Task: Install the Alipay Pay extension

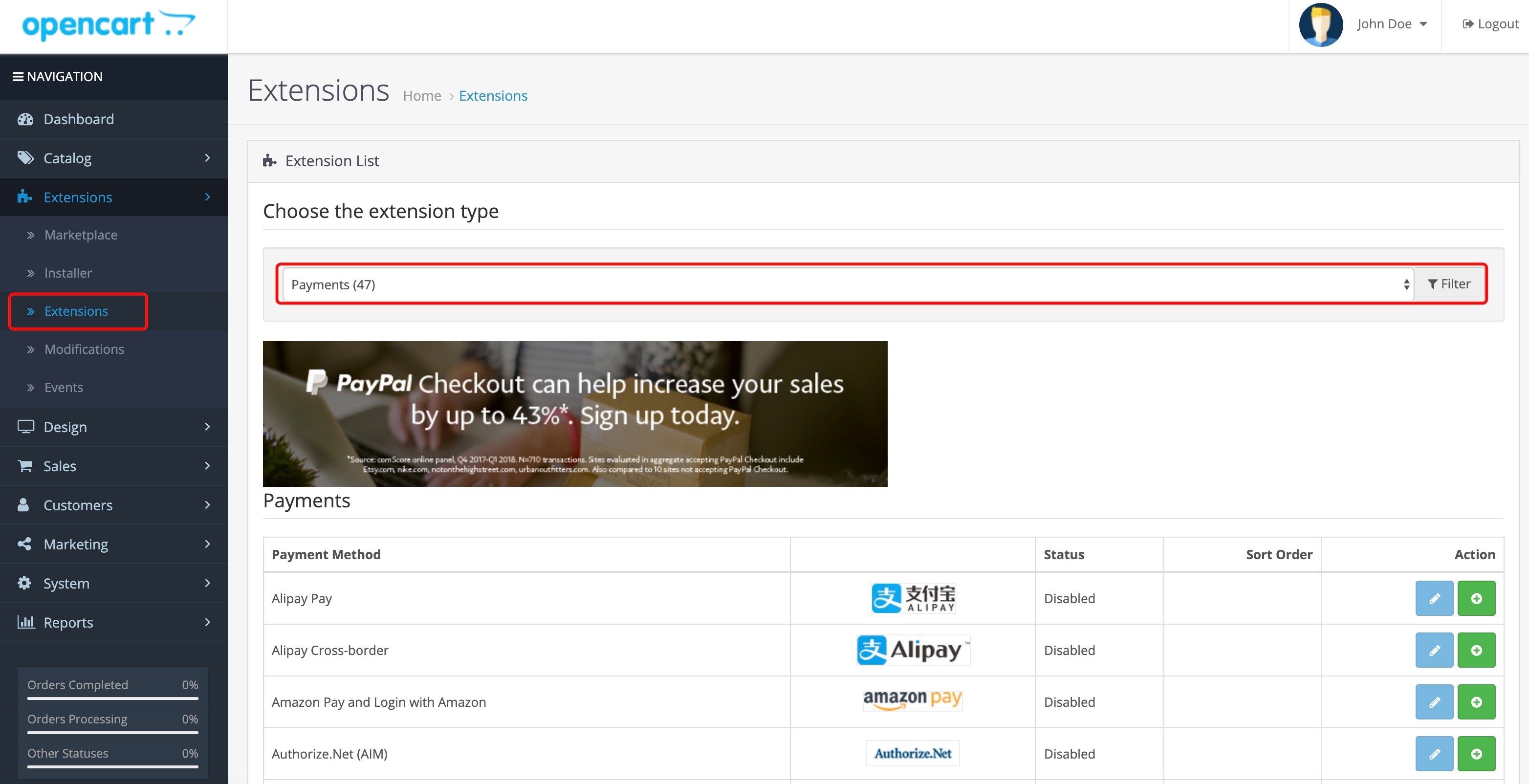Action: pyautogui.click(x=1476, y=598)
